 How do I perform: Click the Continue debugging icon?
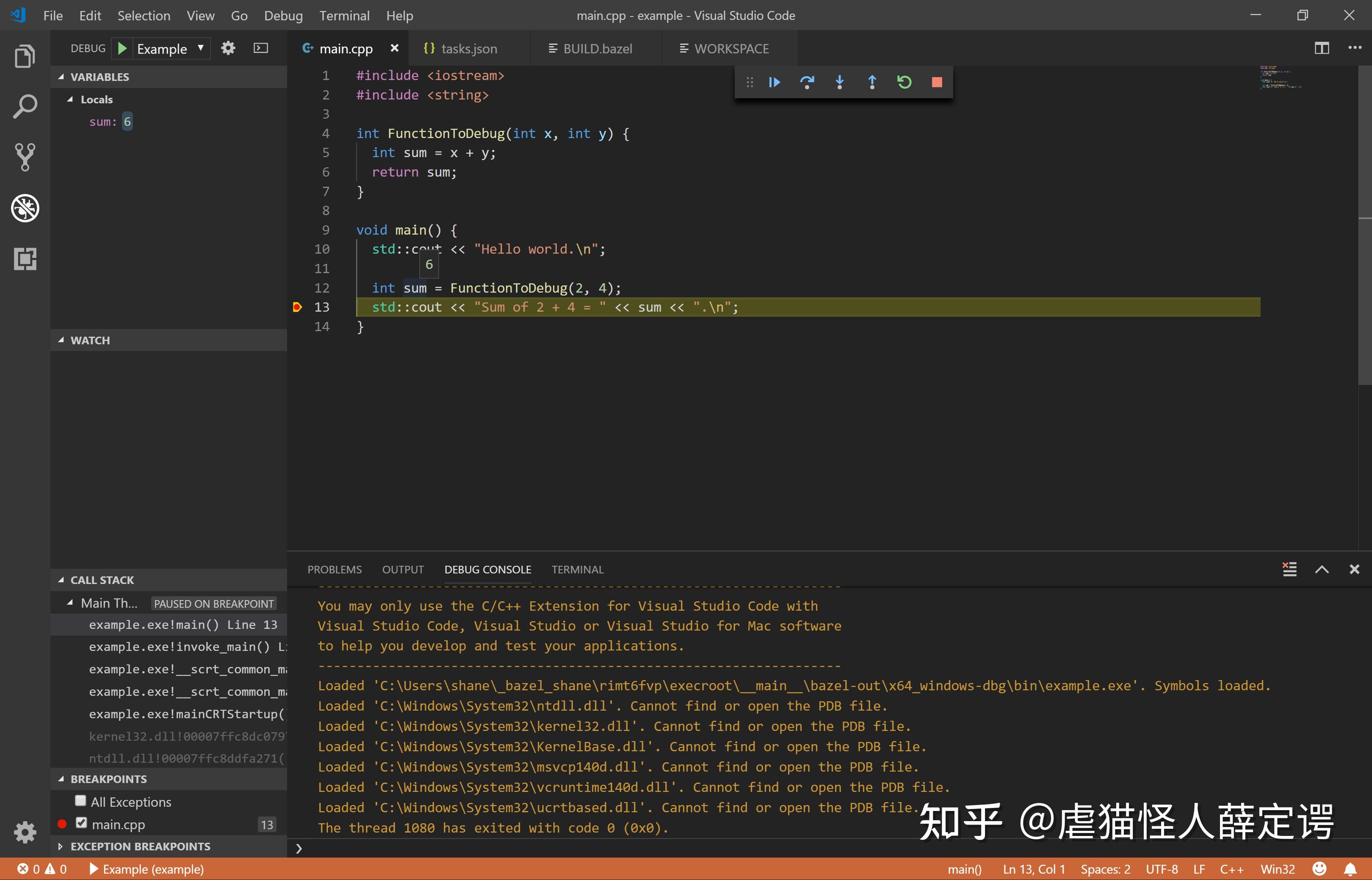[774, 82]
